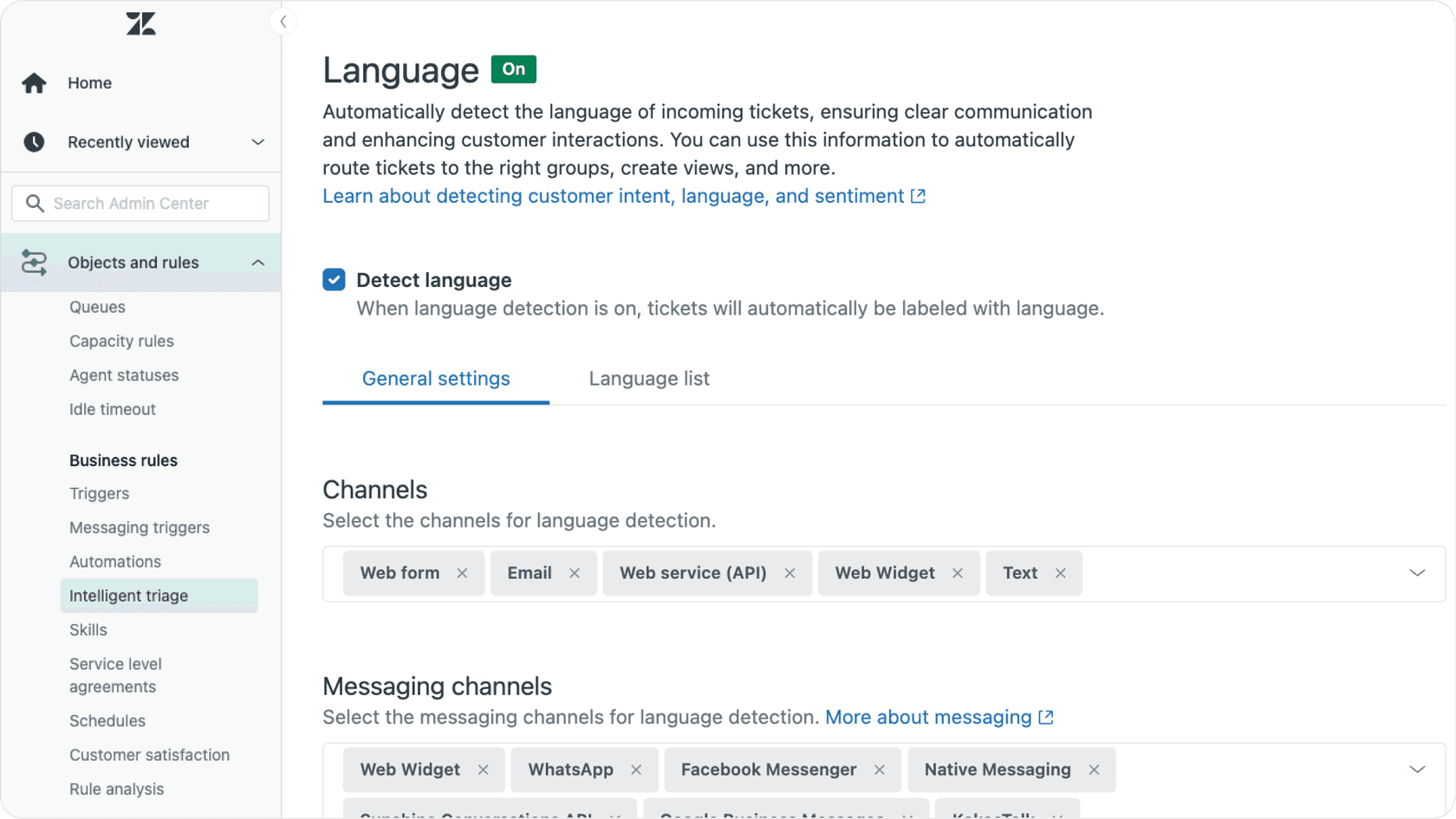Image resolution: width=1456 pixels, height=819 pixels.
Task: Open Messaging triggers in the sidebar
Action: coord(140,528)
